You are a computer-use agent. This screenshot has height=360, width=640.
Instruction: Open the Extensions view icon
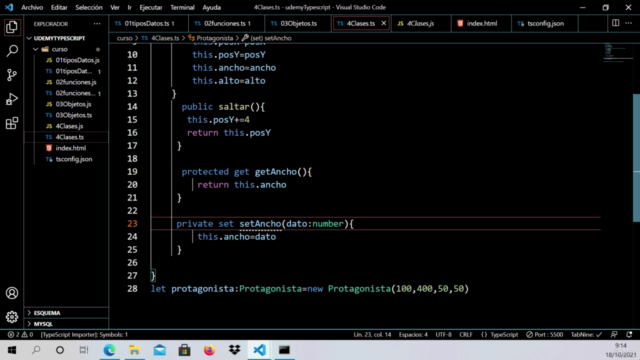(x=12, y=123)
